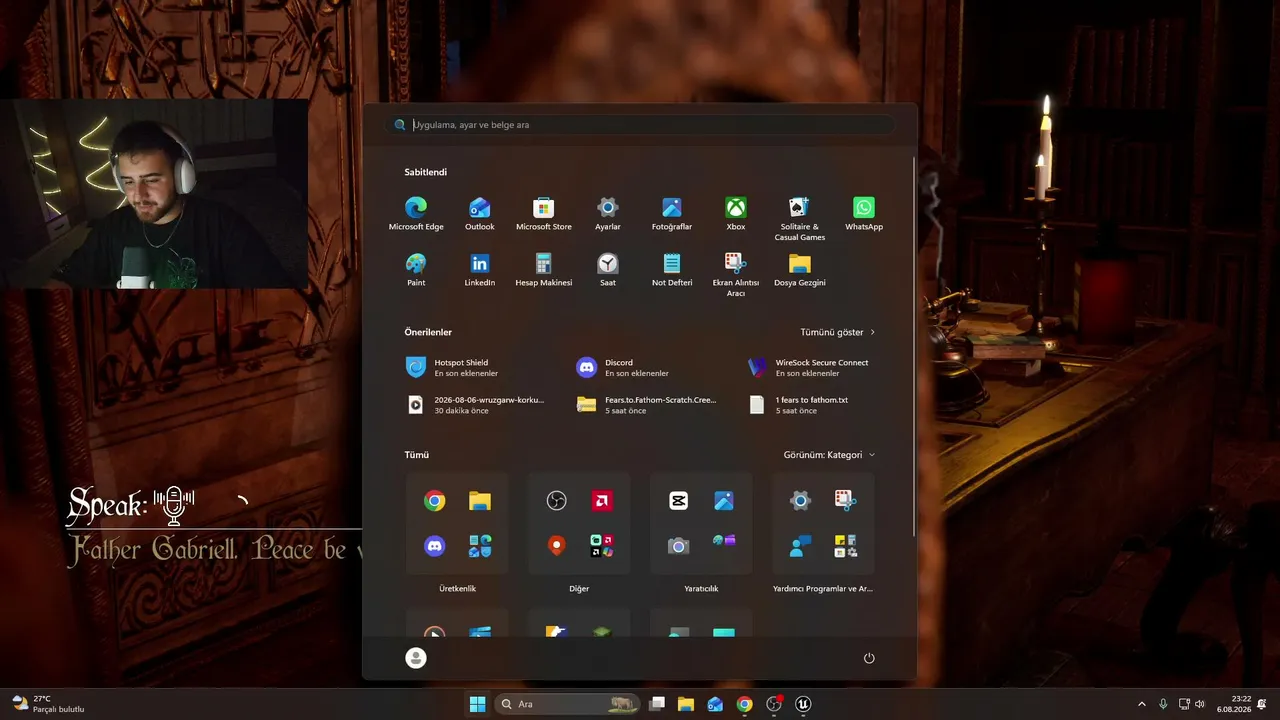Open the 2026-08-06-wruzgarw-korku file
The width and height of the screenshot is (1280, 720).
(475, 405)
